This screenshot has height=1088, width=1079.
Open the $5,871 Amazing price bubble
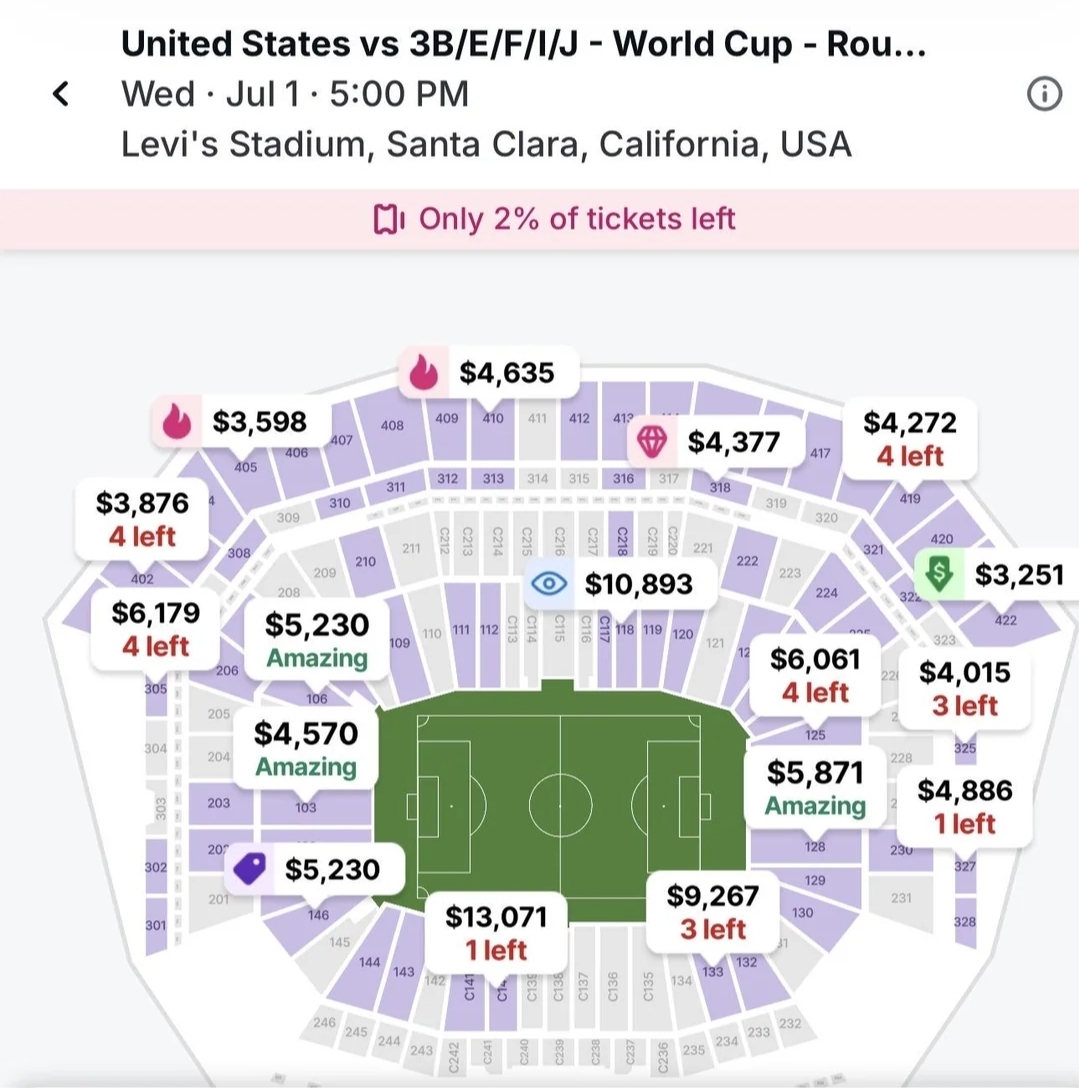(815, 789)
